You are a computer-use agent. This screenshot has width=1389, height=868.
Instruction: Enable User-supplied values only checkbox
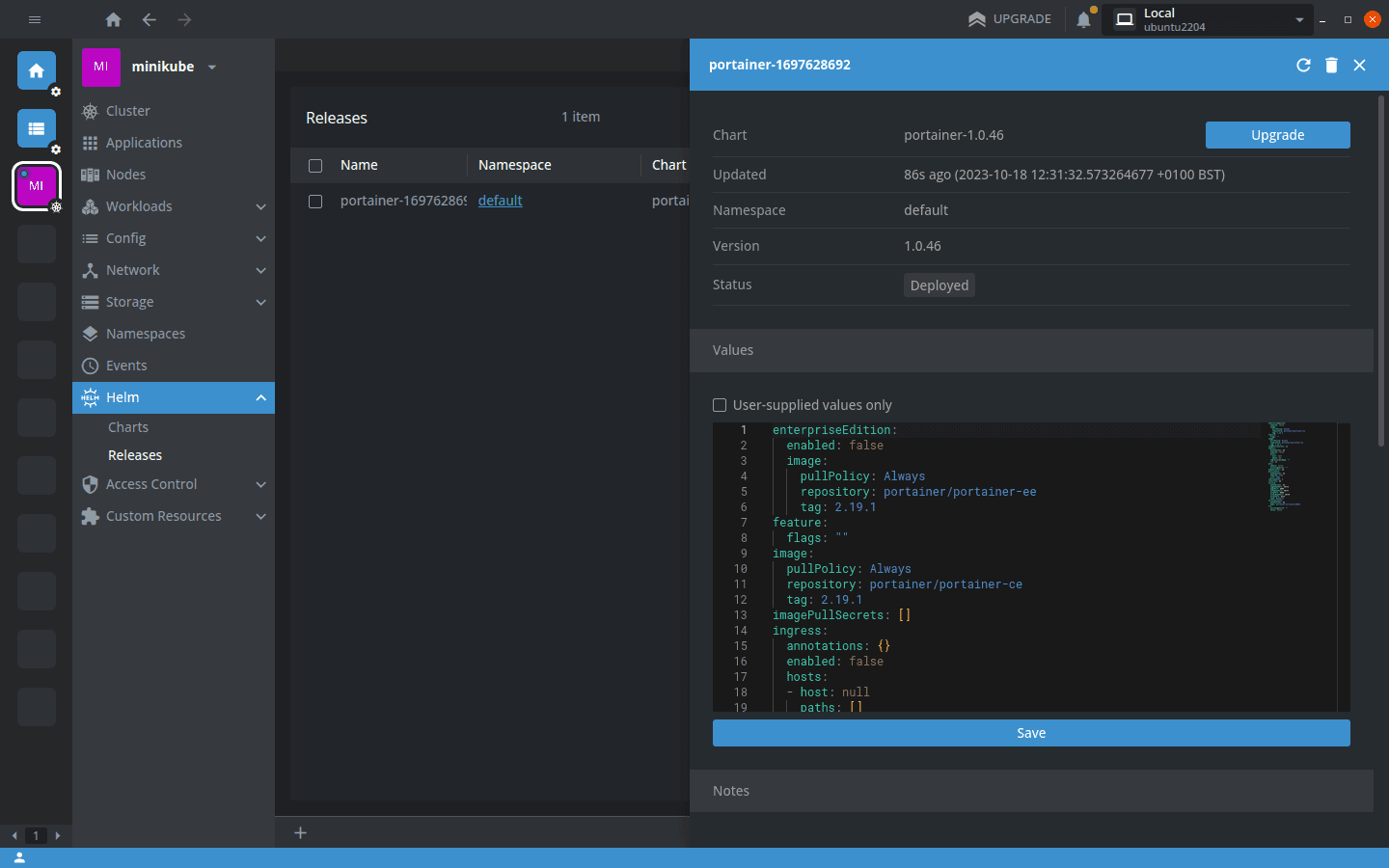[720, 405]
